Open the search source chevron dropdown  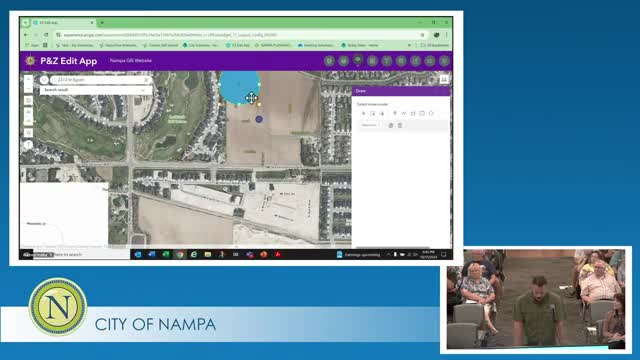point(44,80)
